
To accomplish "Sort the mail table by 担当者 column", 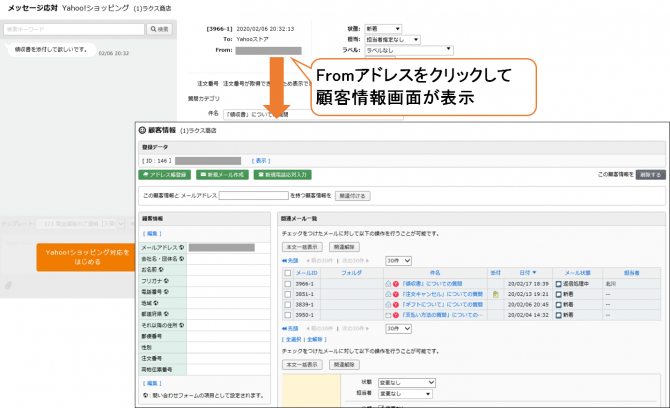I will (632, 273).
